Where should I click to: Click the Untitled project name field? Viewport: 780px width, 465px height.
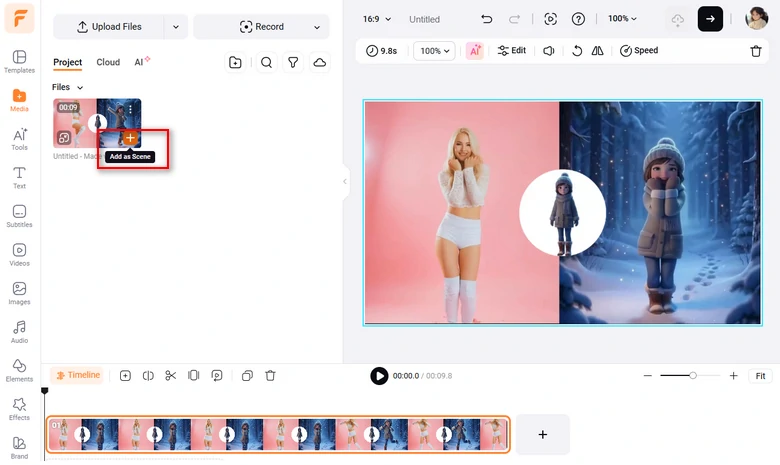click(424, 19)
